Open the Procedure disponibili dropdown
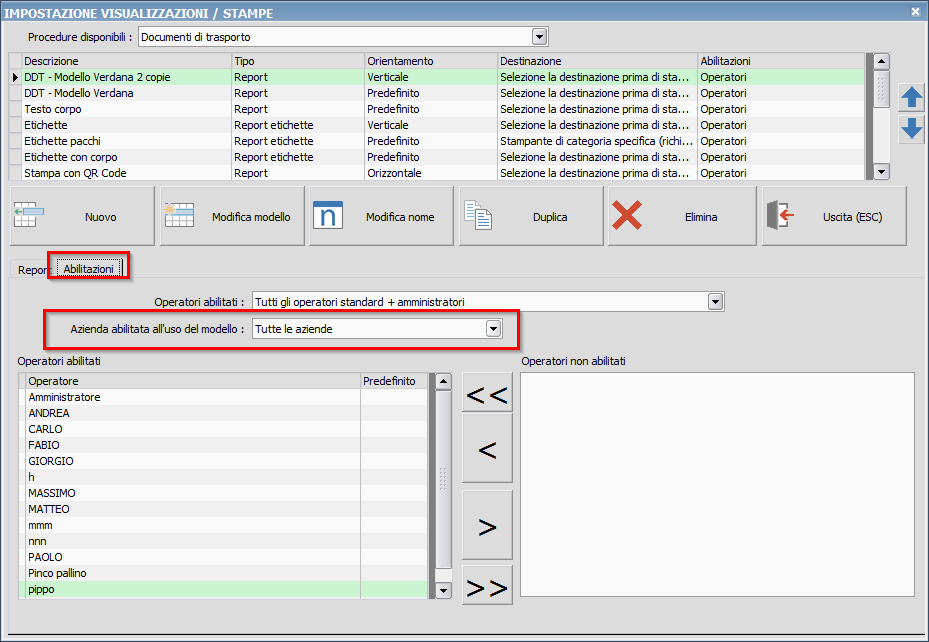Screen dimensions: 929x642 tap(539, 37)
